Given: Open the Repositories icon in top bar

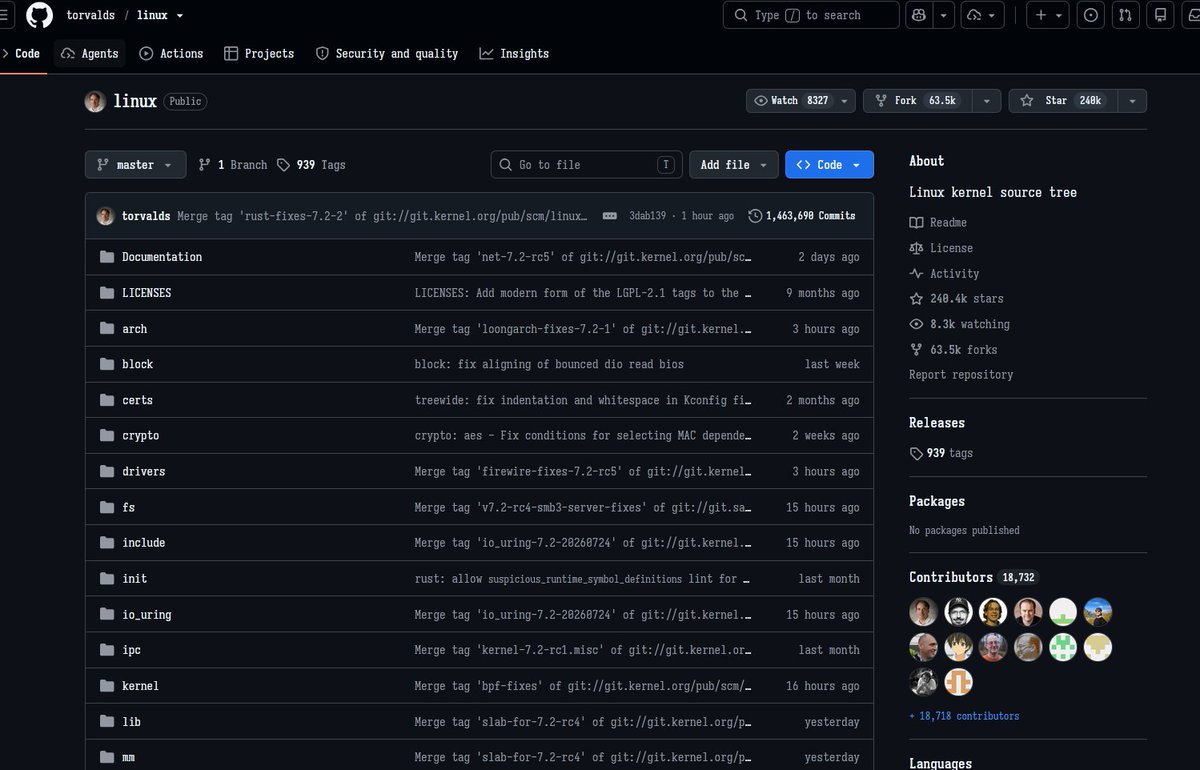Looking at the screenshot, I should tap(1160, 15).
